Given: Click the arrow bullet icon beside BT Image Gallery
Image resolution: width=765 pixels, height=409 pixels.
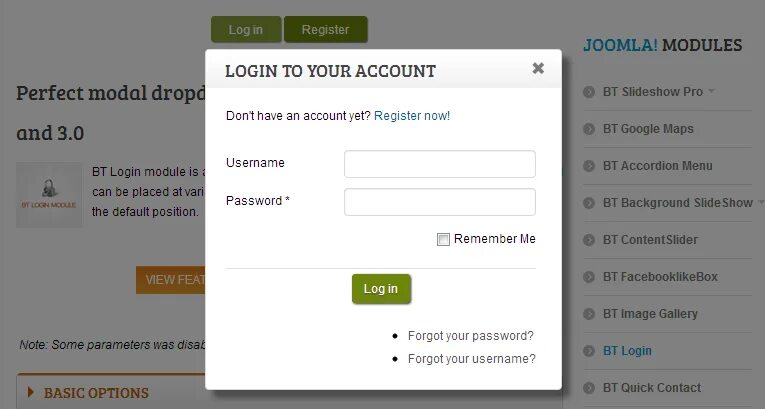Looking at the screenshot, I should pos(589,314).
